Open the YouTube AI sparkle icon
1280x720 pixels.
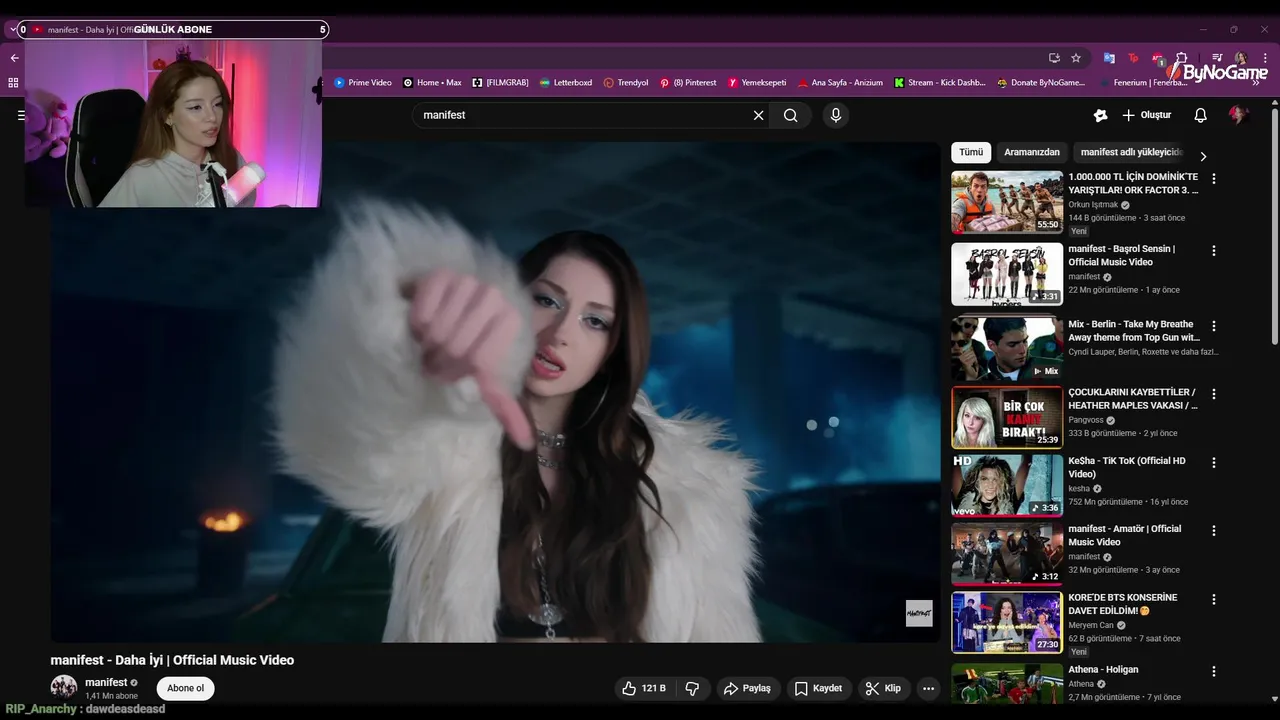coord(1101,115)
